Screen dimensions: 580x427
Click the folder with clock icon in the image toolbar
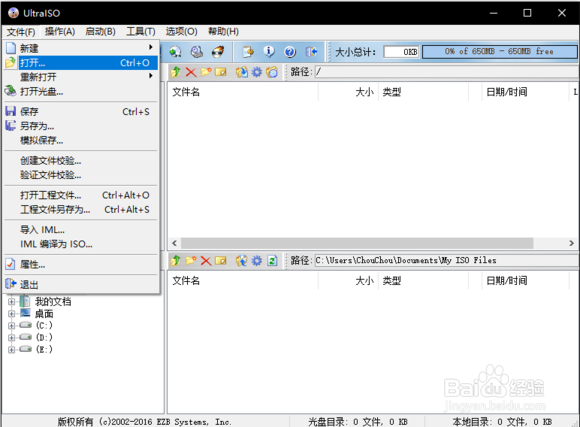[272, 72]
